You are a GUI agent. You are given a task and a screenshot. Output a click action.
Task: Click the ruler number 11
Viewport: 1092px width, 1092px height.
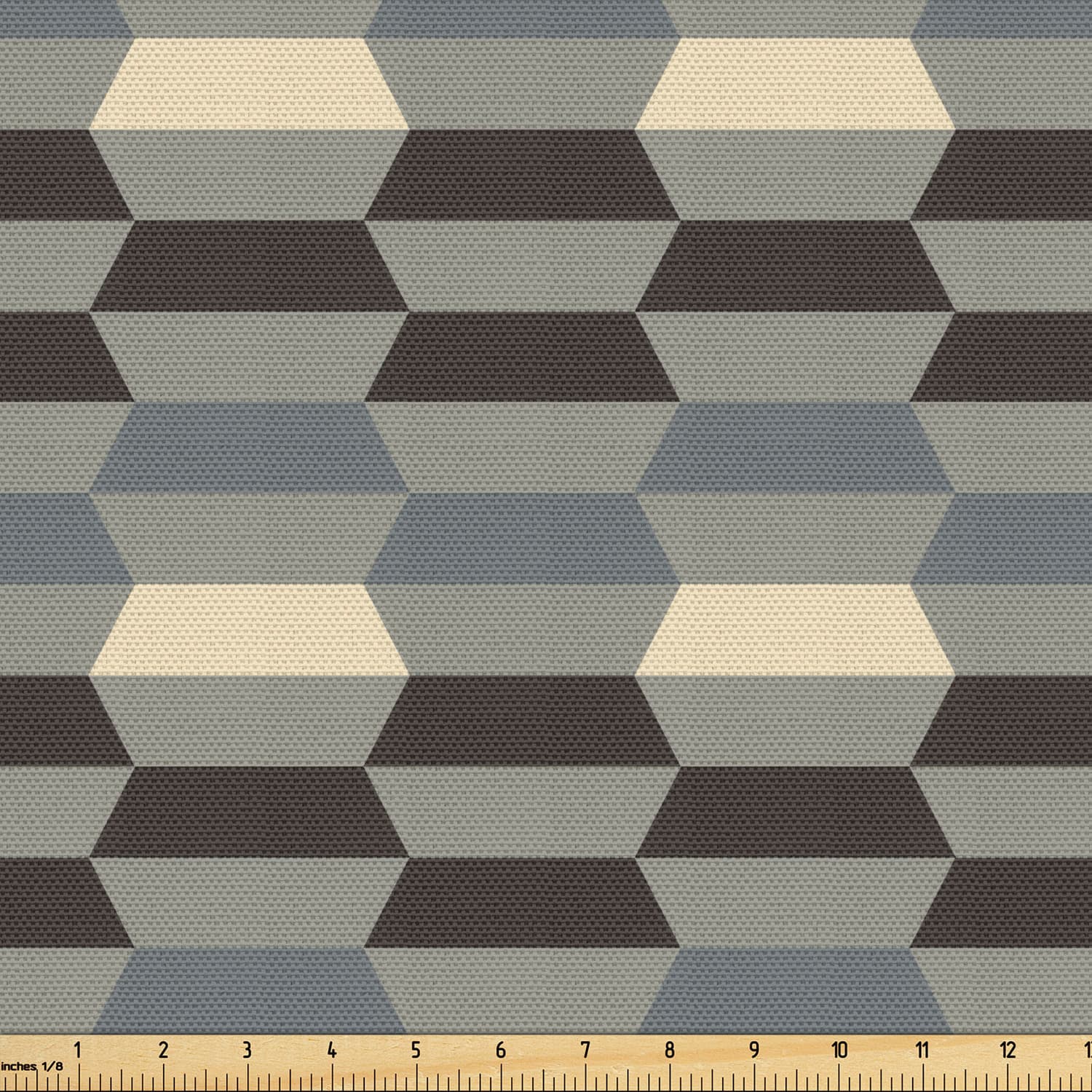click(x=922, y=1049)
